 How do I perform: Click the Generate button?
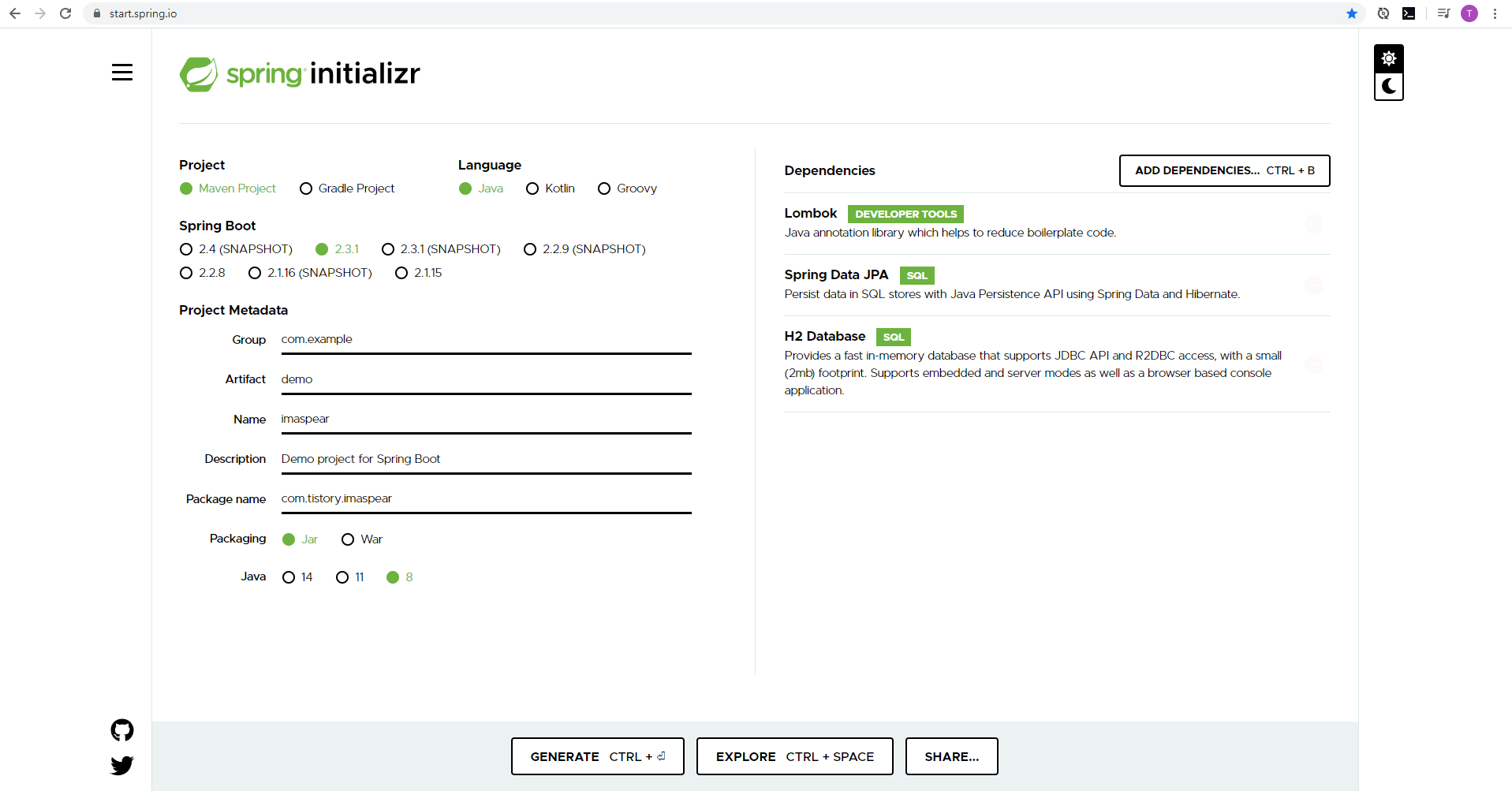pyautogui.click(x=597, y=756)
